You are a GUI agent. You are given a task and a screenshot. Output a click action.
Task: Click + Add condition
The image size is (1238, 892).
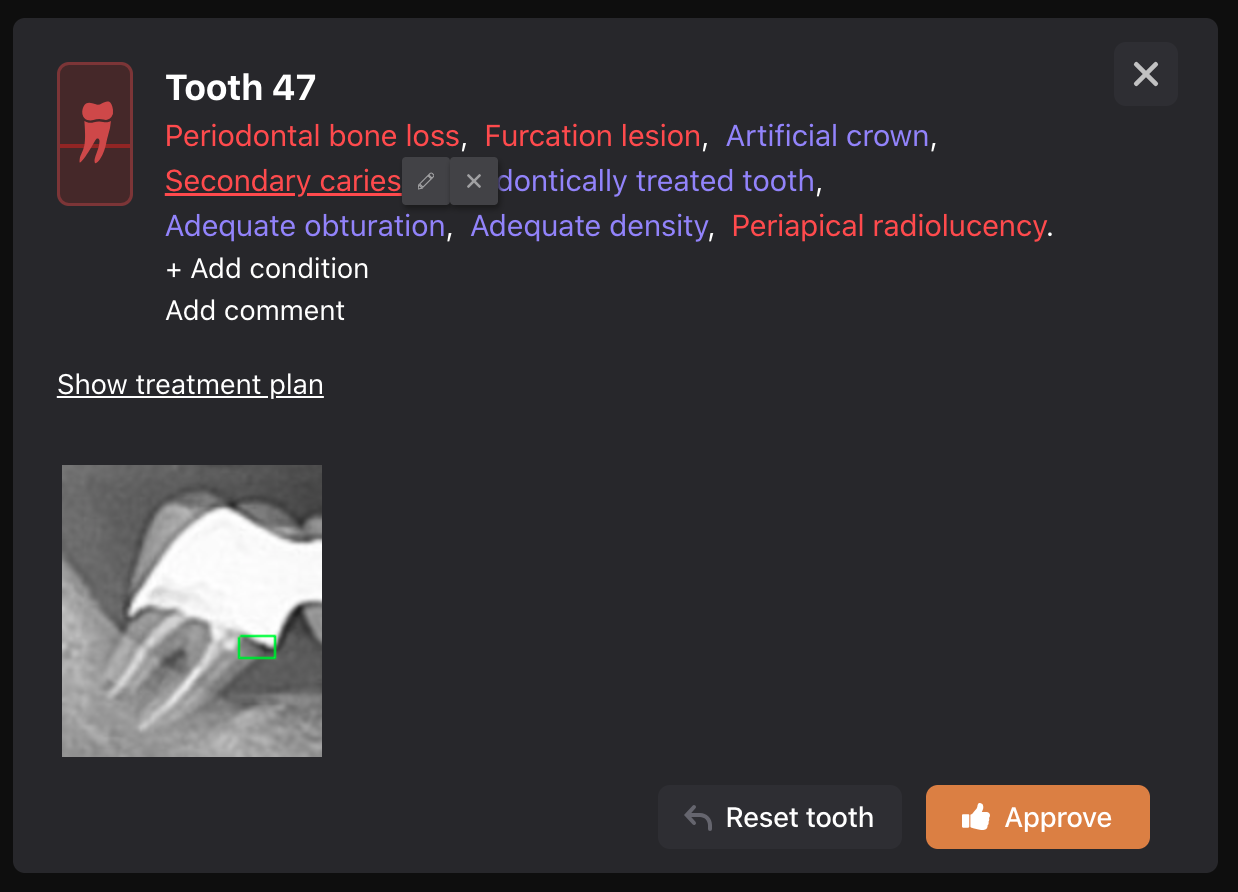(267, 269)
